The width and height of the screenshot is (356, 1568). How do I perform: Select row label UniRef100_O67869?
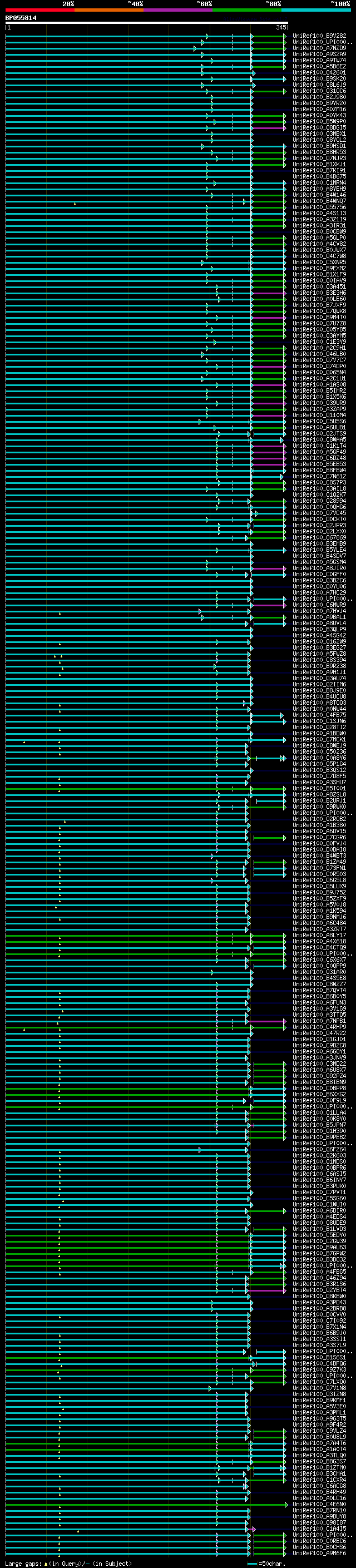pyautogui.click(x=319, y=537)
